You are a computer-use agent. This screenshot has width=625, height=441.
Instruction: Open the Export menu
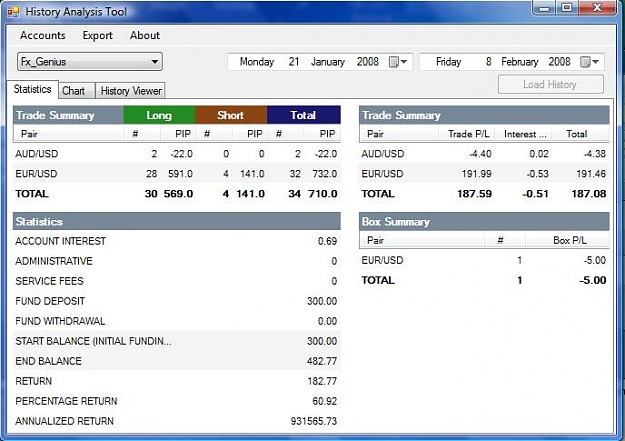pyautogui.click(x=97, y=35)
